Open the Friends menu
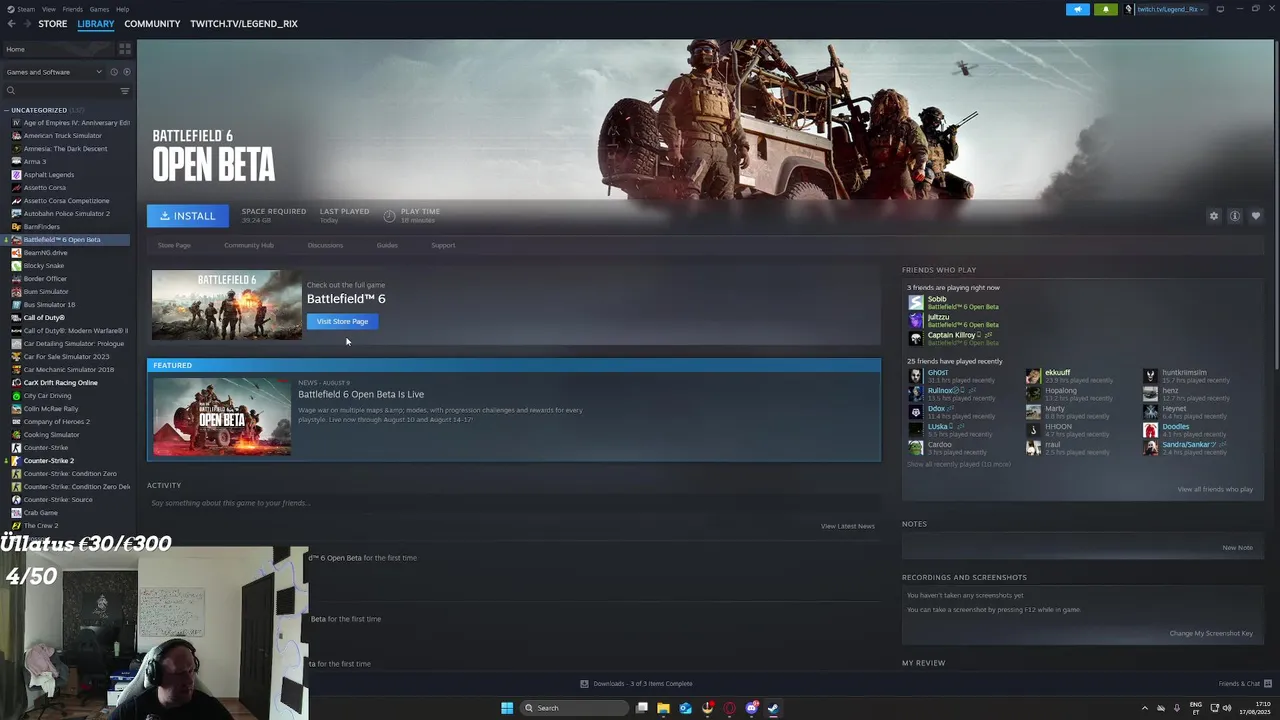Image resolution: width=1280 pixels, height=720 pixels. click(73, 9)
